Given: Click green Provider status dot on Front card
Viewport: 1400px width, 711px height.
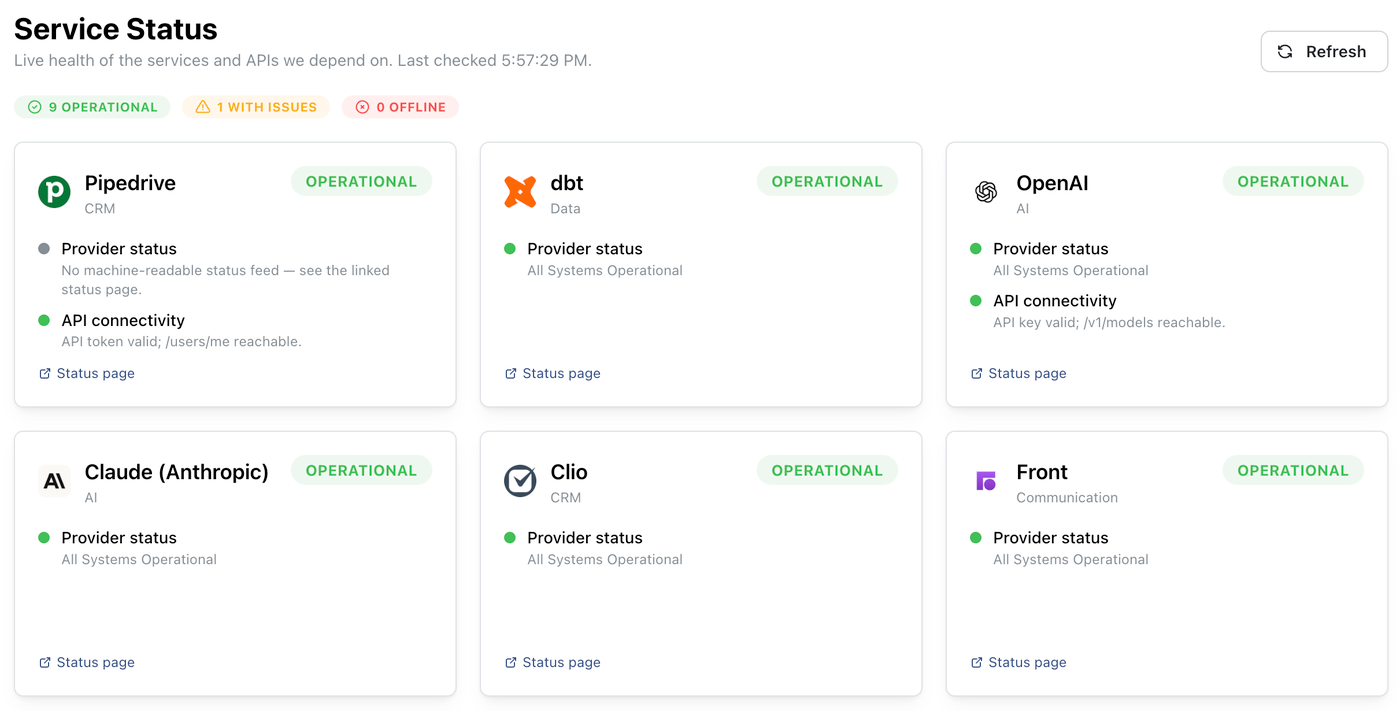Looking at the screenshot, I should (976, 538).
